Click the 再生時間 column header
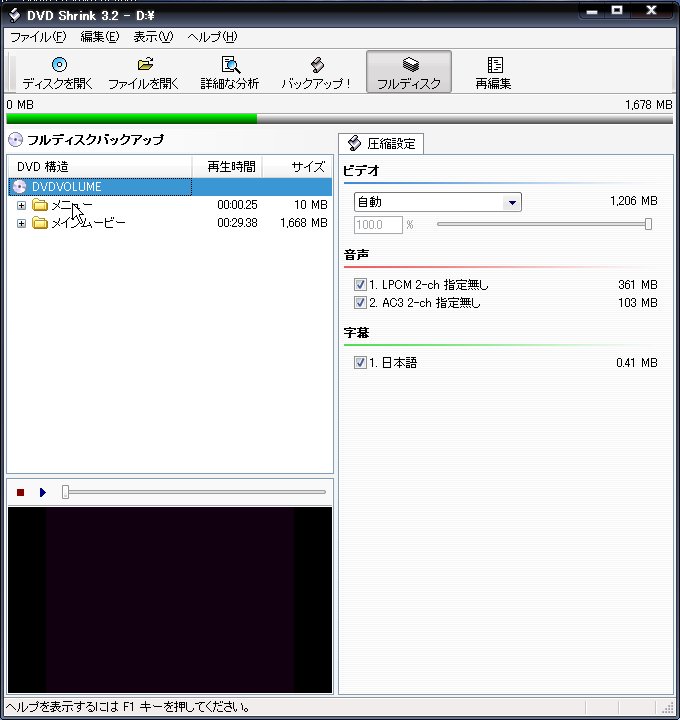 click(227, 167)
